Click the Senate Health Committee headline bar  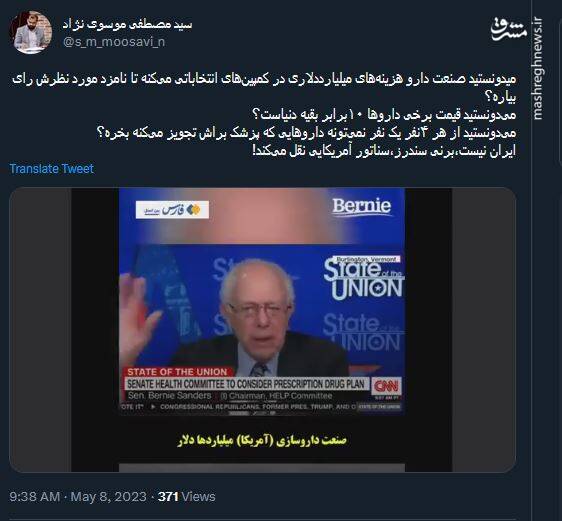click(x=246, y=384)
